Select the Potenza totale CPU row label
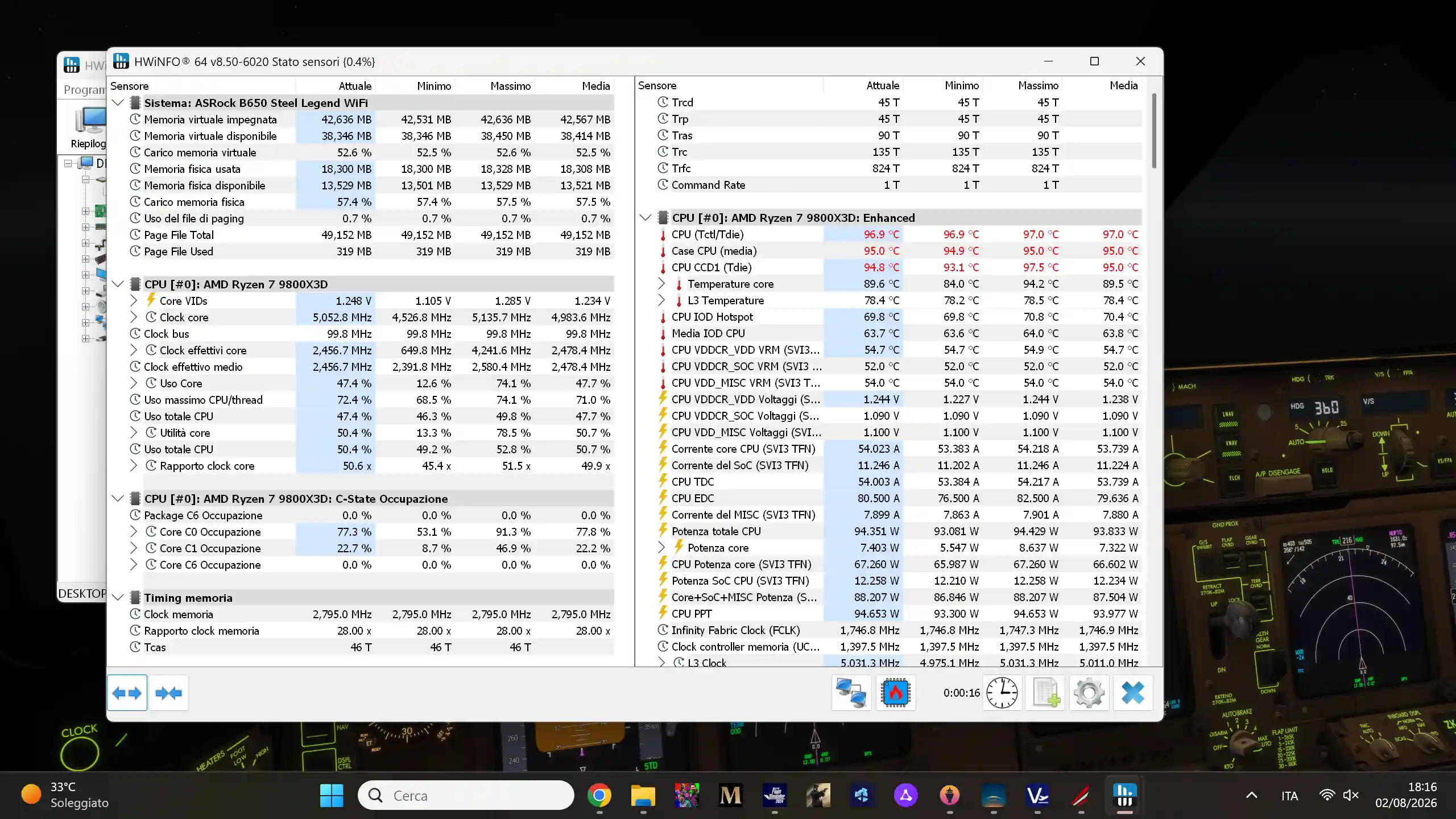 click(x=716, y=531)
